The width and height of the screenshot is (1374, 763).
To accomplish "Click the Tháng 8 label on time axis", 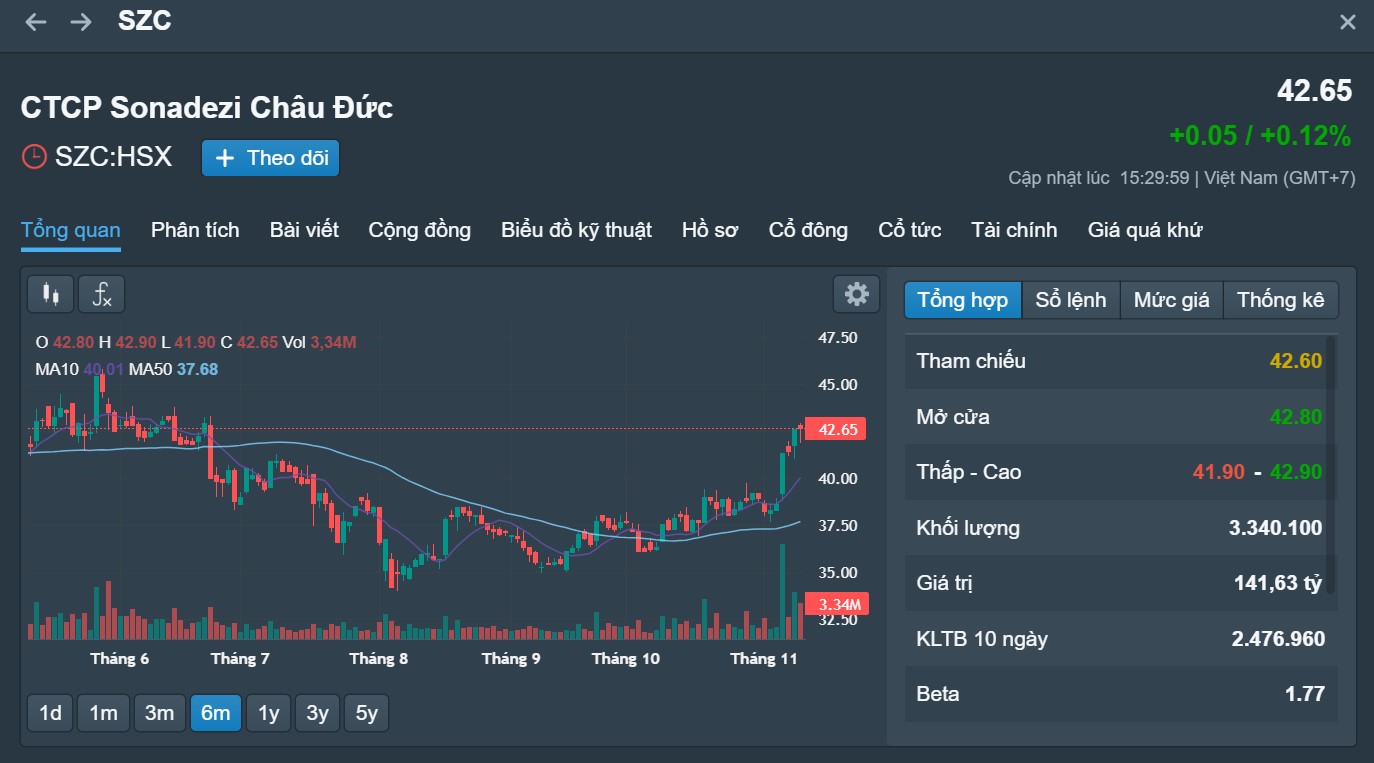I will (378, 658).
